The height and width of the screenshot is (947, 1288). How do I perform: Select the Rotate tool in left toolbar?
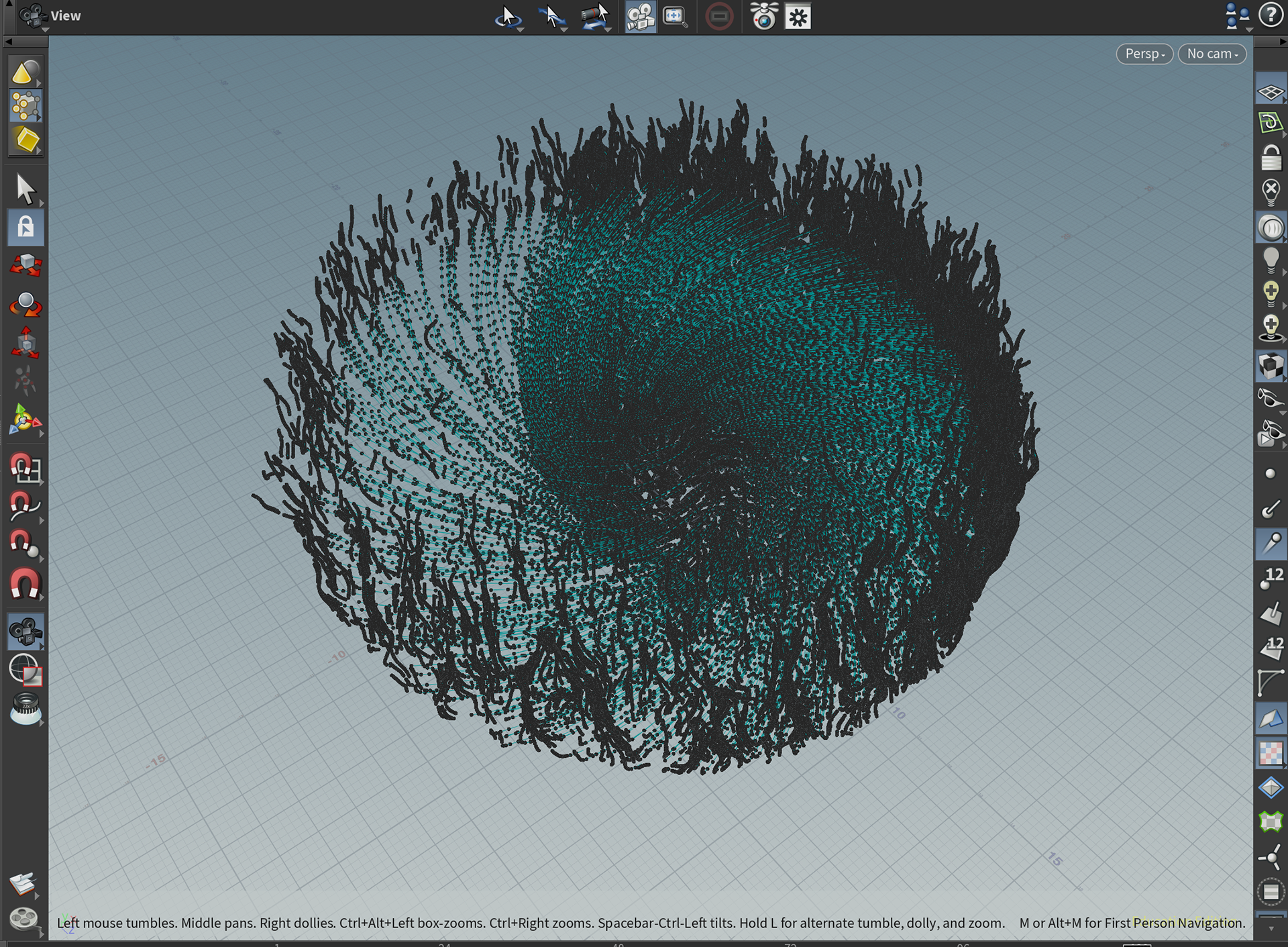[25, 304]
